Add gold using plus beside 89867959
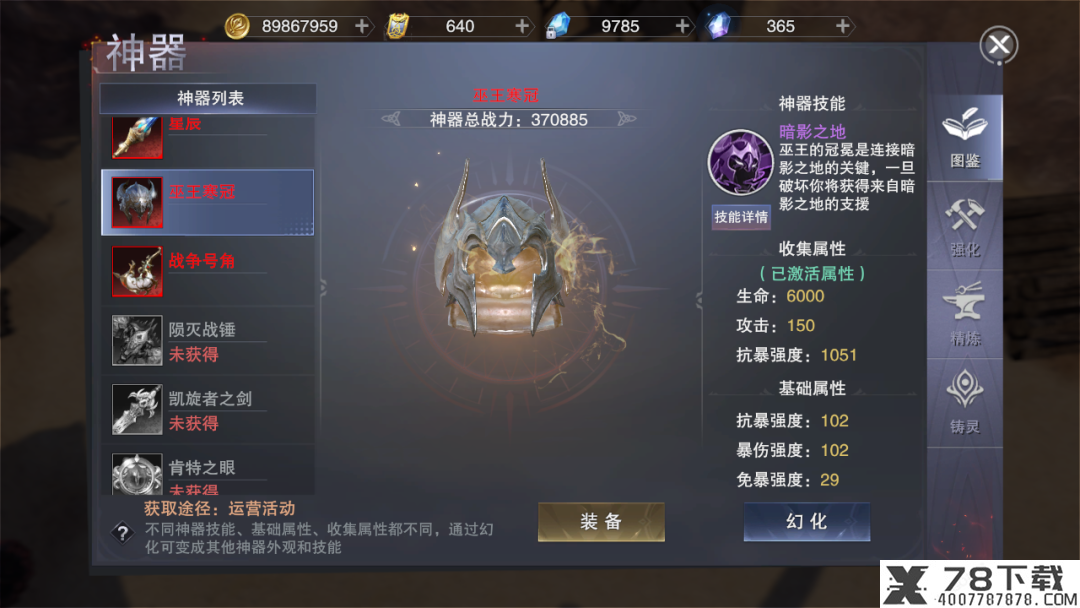1080x608 pixels. [x=362, y=26]
